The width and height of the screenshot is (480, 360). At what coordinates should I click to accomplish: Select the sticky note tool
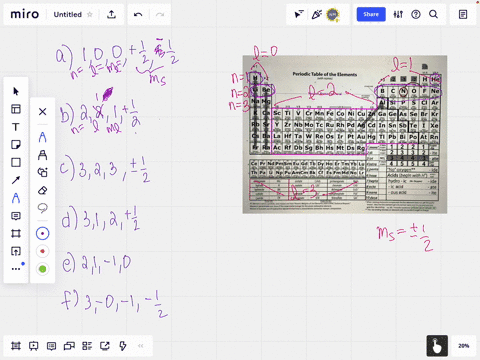[16, 145]
